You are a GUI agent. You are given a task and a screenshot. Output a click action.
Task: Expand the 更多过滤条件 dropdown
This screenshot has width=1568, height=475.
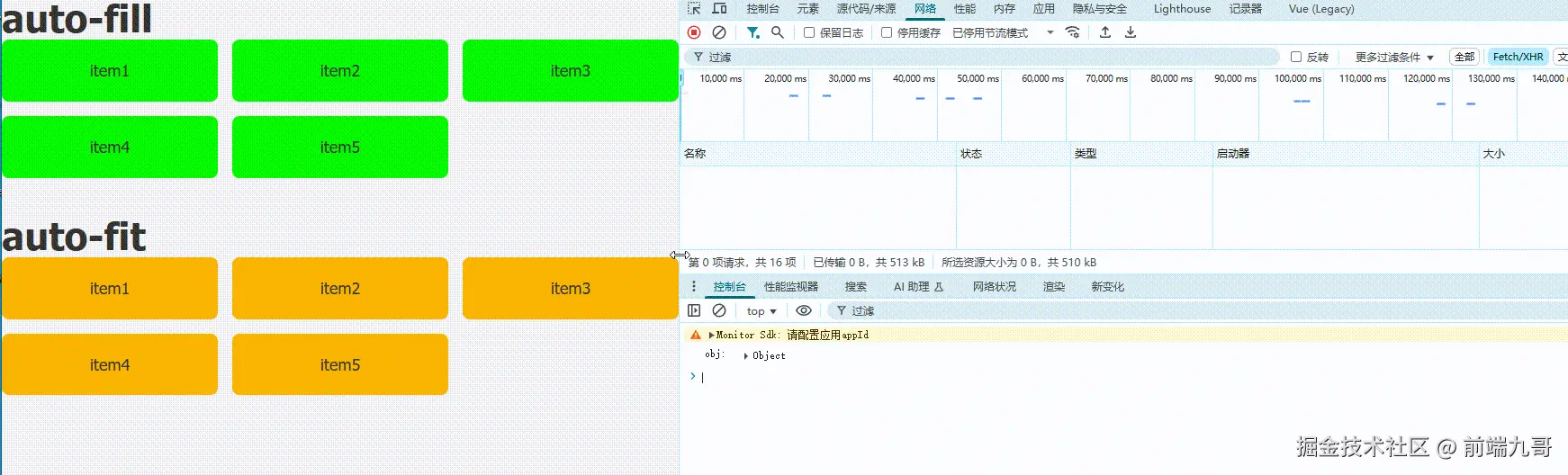[1393, 57]
